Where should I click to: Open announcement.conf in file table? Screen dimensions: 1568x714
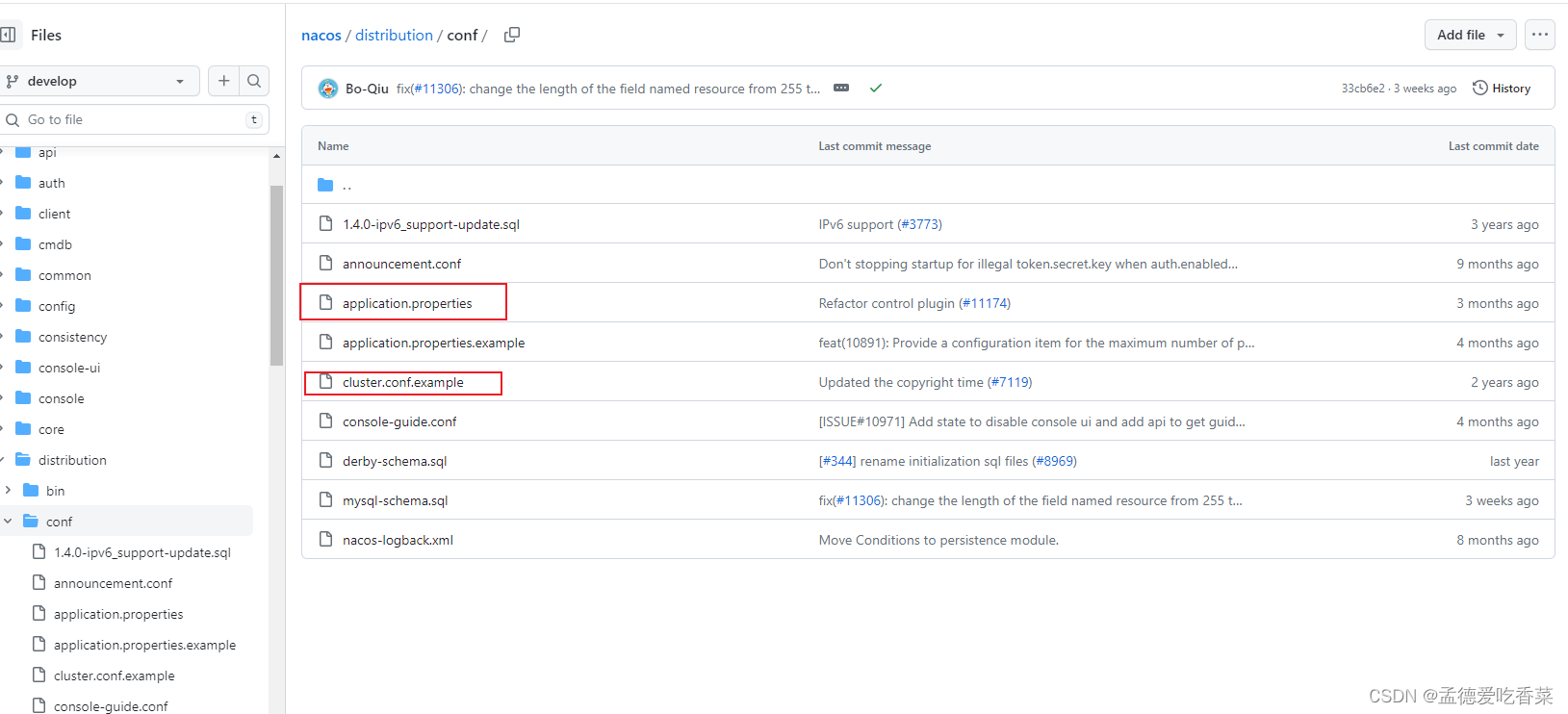[x=401, y=264]
